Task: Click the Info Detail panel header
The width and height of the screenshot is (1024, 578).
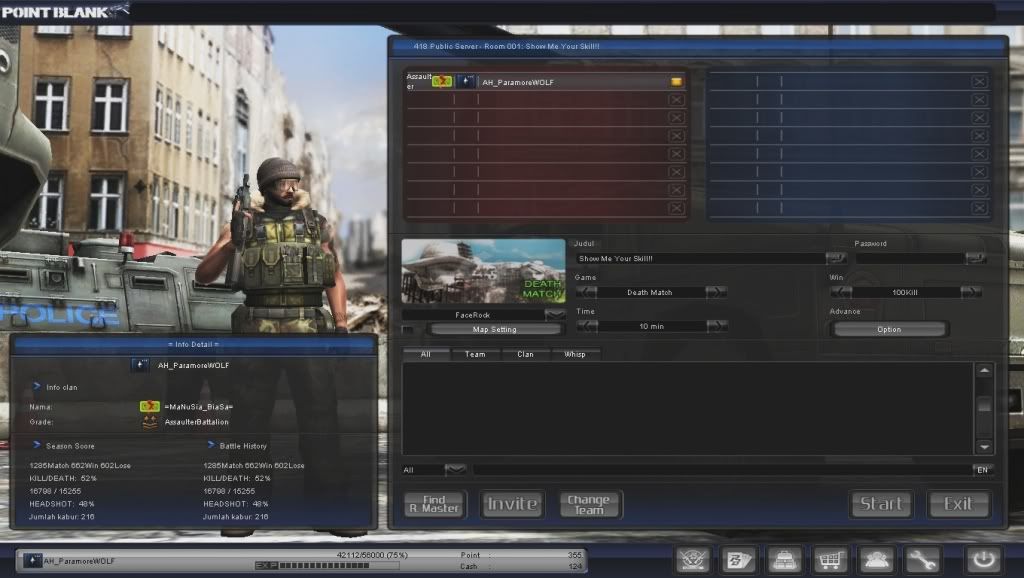Action: [193, 344]
